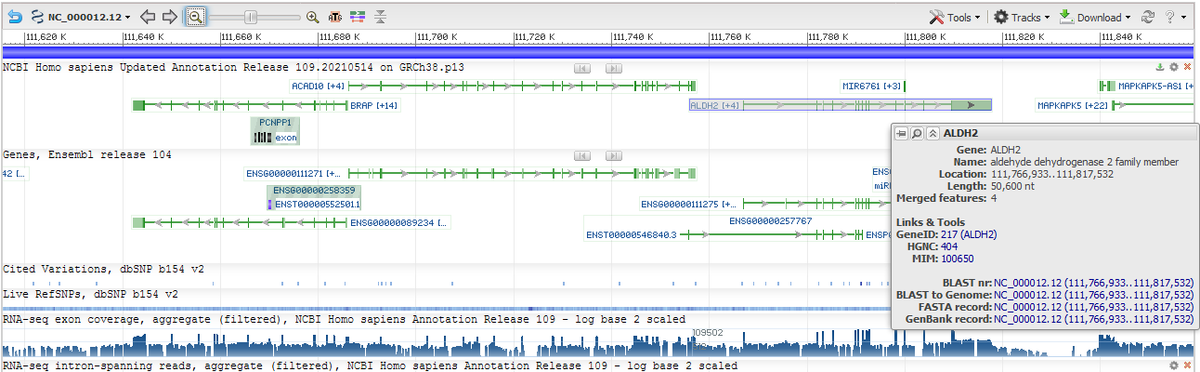Zoom to sequence with ATG icon
This screenshot has width=1200, height=372.
click(335, 17)
